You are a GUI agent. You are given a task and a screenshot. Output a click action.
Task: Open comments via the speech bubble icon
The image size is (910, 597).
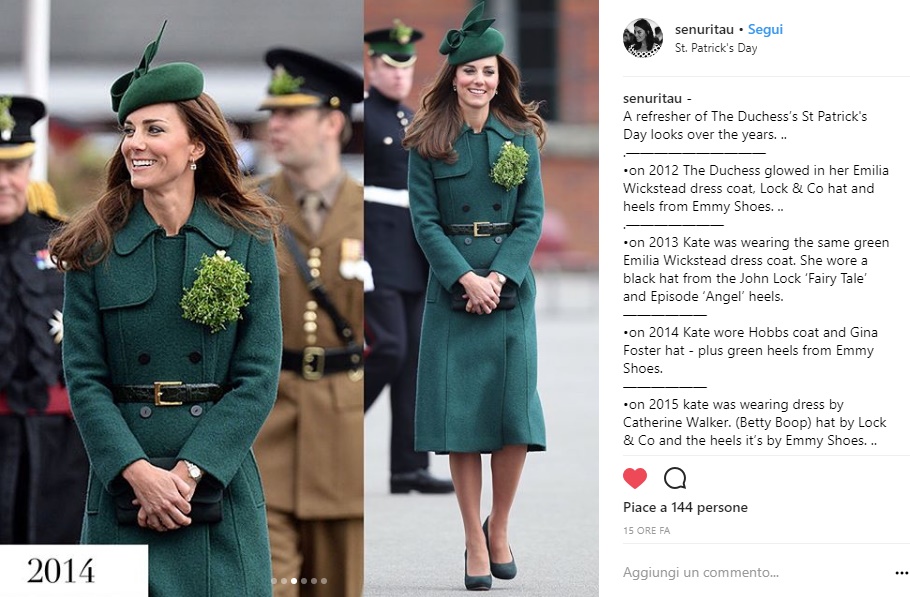pyautogui.click(x=675, y=478)
